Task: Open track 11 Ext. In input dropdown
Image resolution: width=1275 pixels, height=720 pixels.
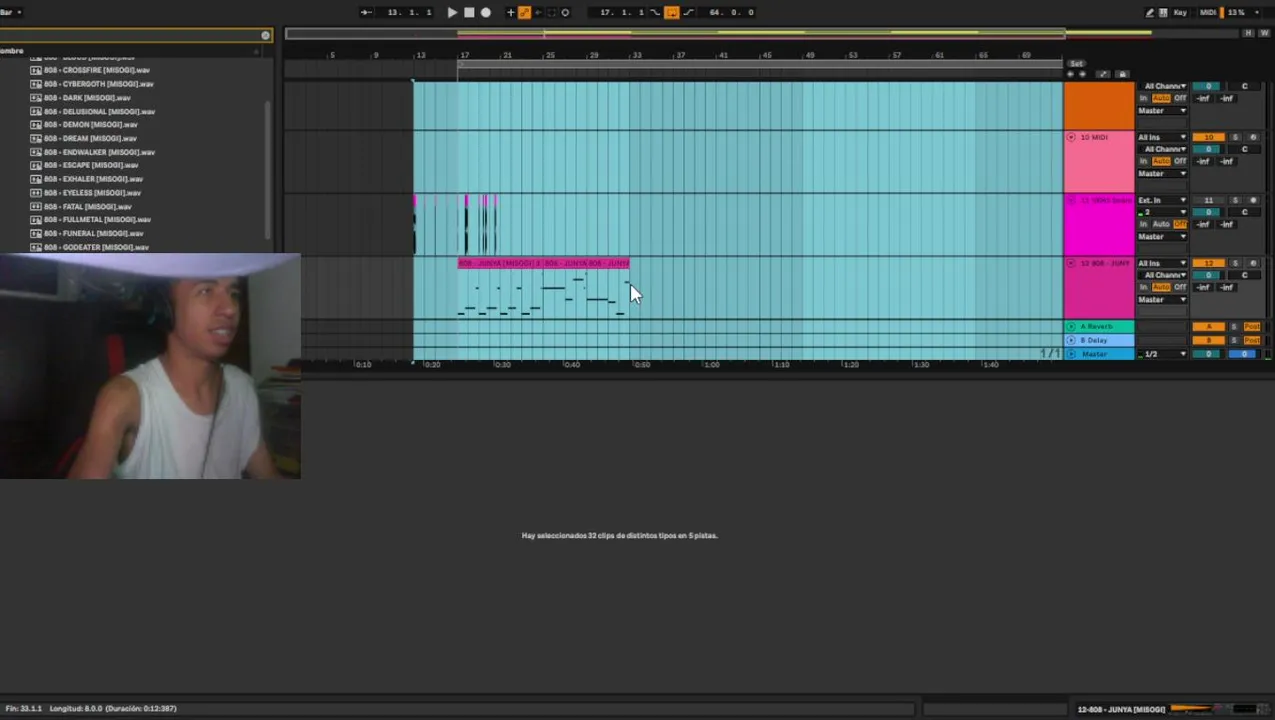Action: point(1162,200)
